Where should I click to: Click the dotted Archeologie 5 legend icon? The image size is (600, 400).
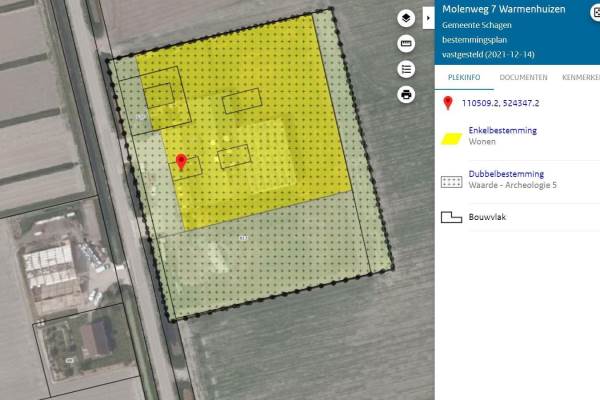pos(452,181)
